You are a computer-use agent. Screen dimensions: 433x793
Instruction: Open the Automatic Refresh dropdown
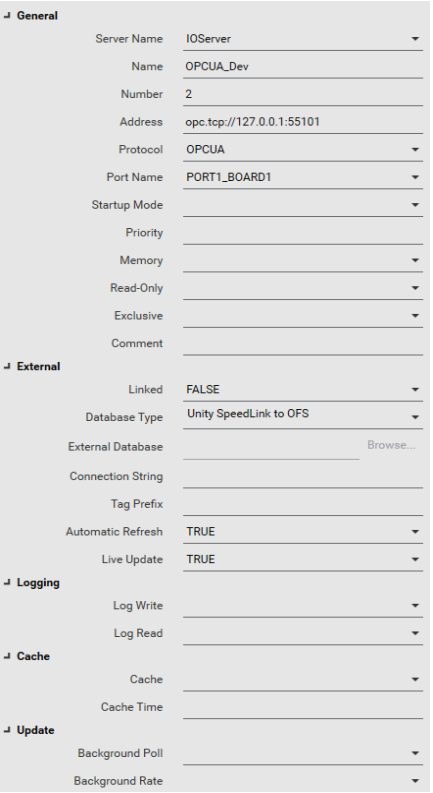coord(303,532)
